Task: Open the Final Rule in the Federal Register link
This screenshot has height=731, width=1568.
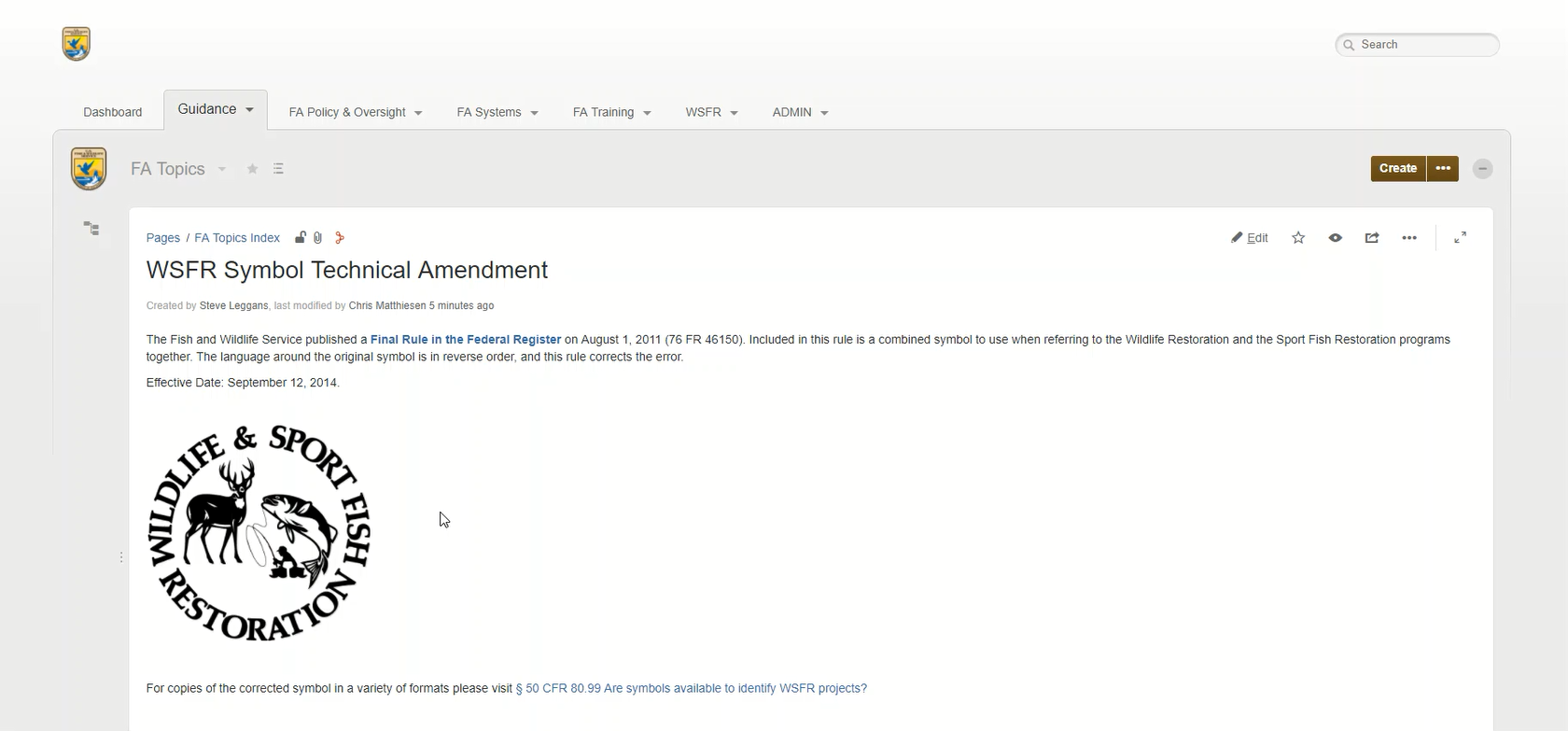Action: tap(466, 340)
